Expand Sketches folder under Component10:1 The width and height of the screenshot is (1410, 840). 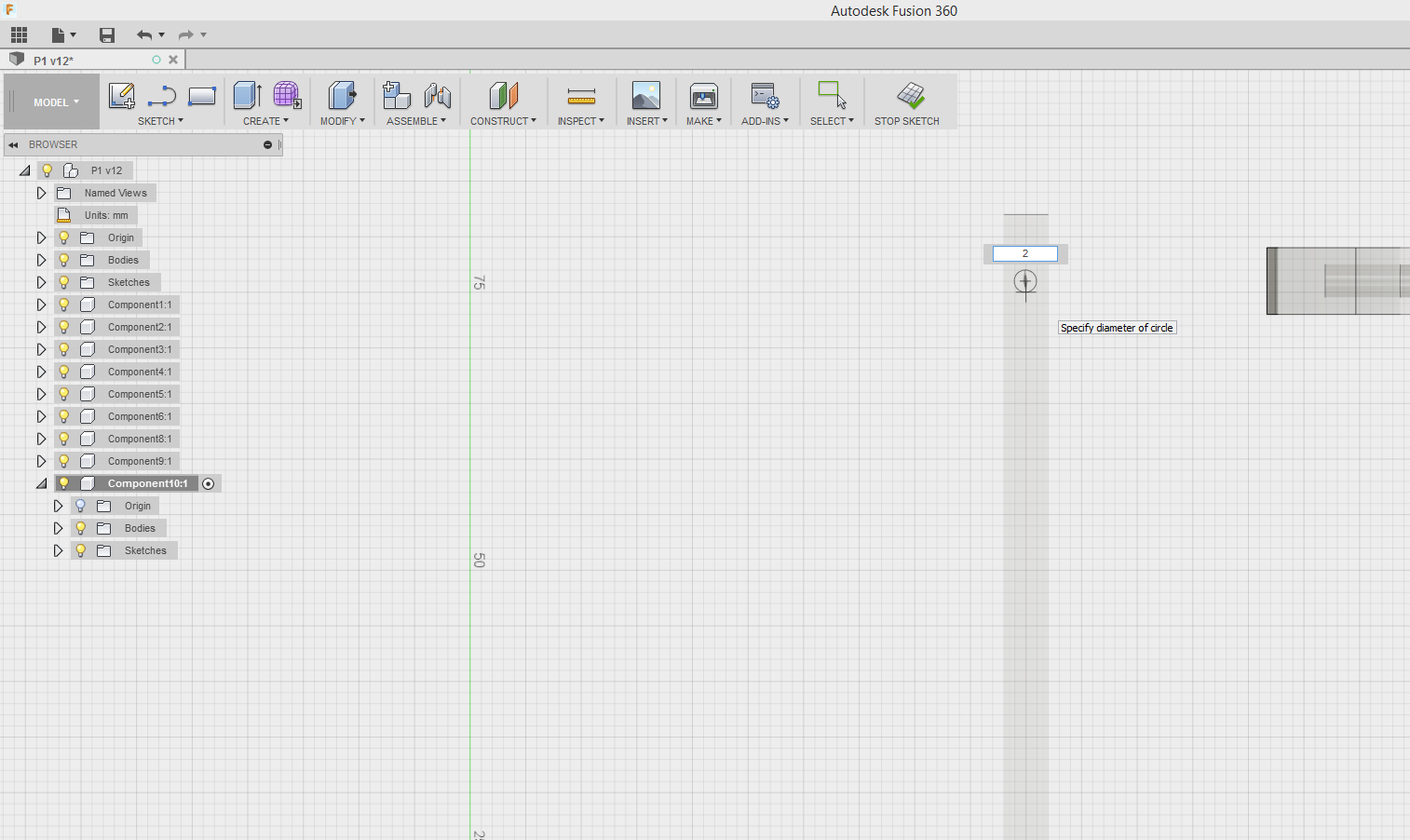58,550
